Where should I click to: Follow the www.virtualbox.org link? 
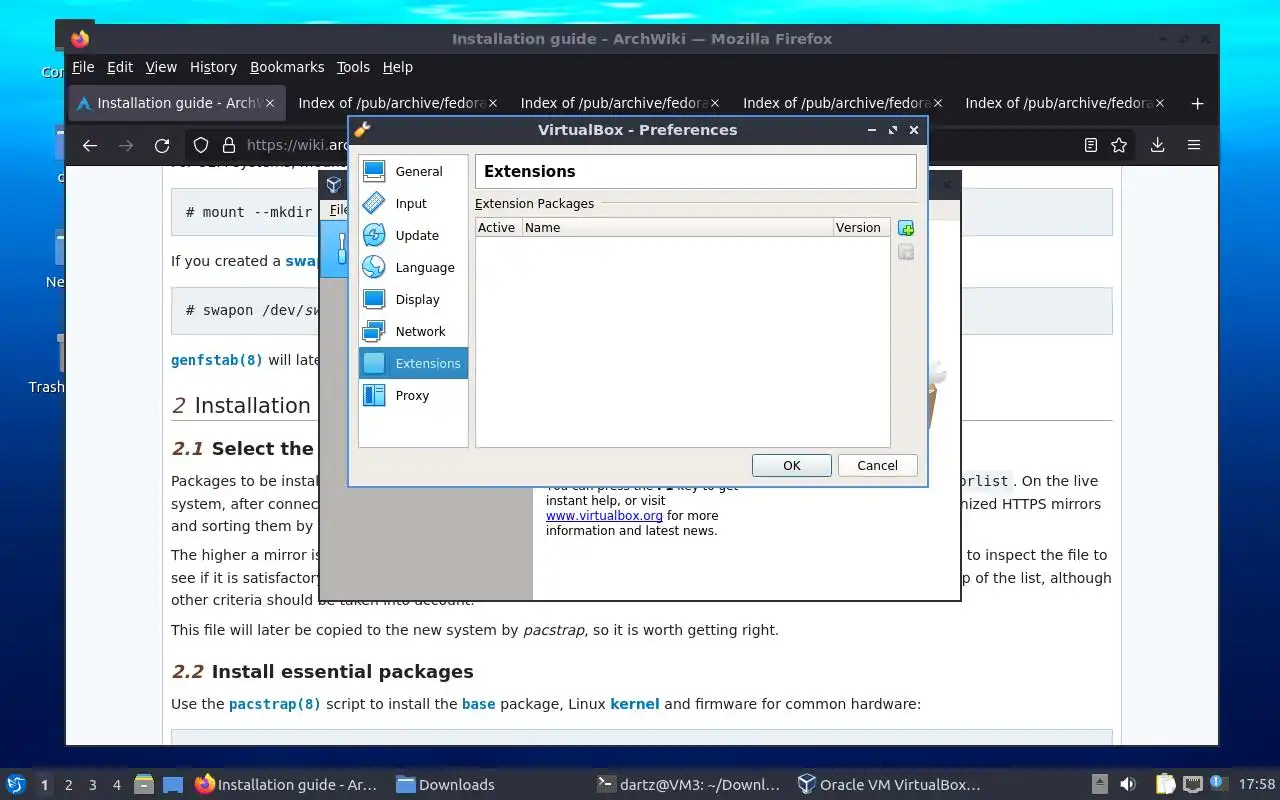pos(604,516)
